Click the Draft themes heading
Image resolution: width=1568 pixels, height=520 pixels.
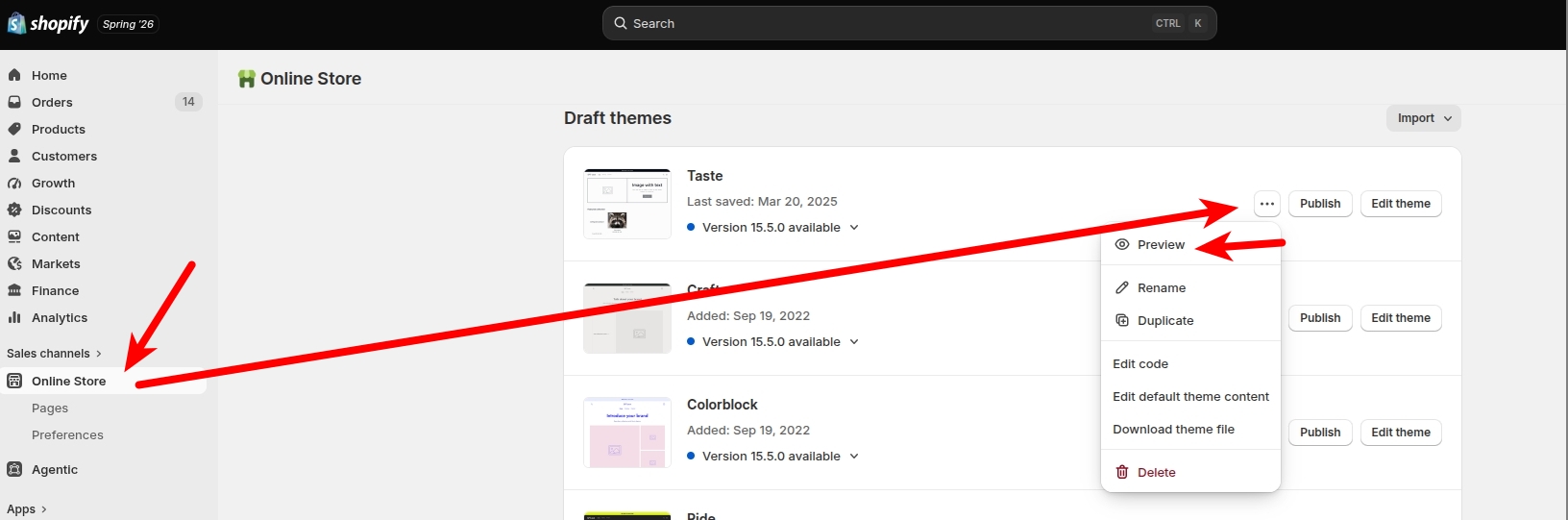(x=618, y=118)
